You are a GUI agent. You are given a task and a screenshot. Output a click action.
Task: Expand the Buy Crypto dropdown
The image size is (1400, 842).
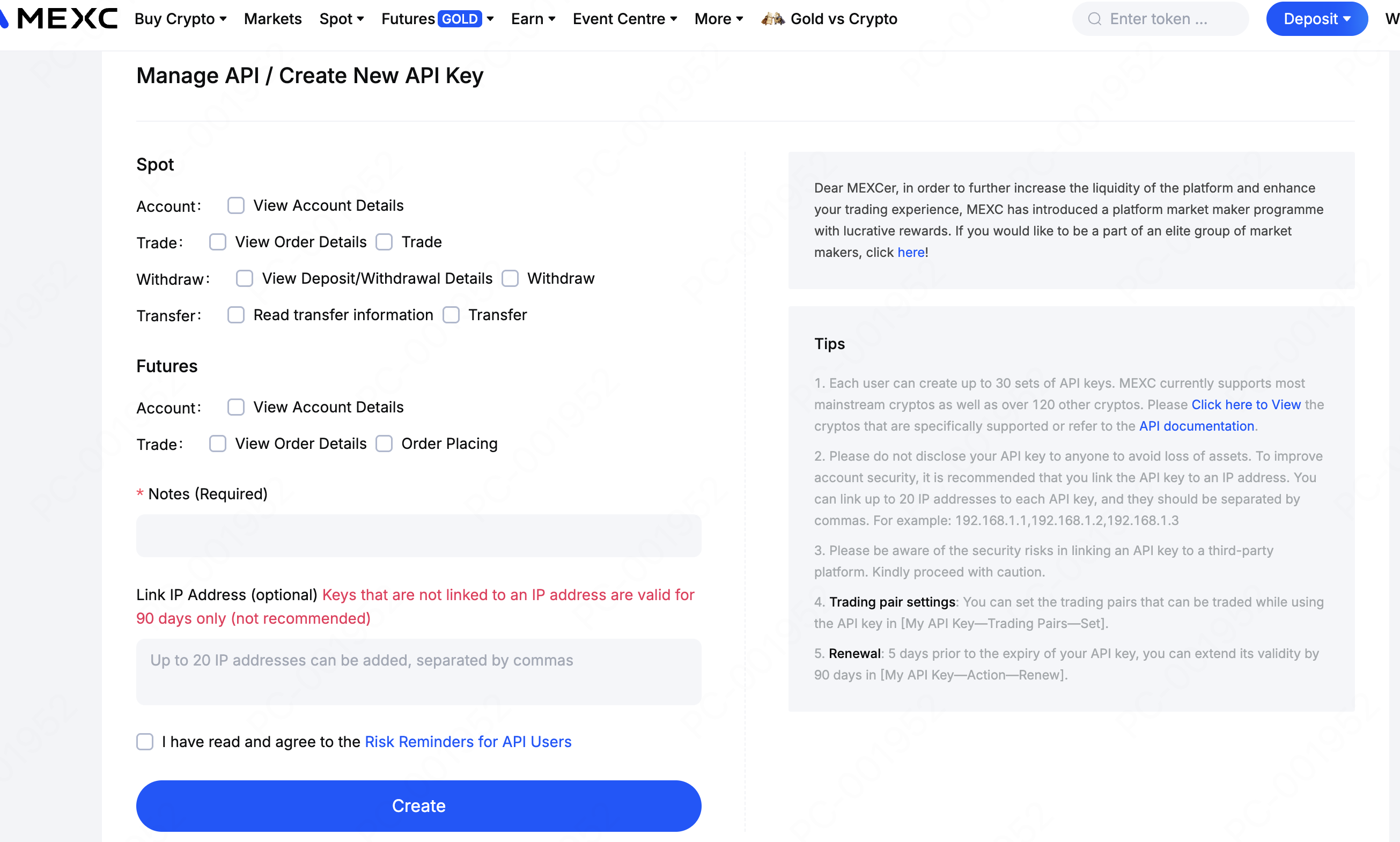[x=180, y=19]
